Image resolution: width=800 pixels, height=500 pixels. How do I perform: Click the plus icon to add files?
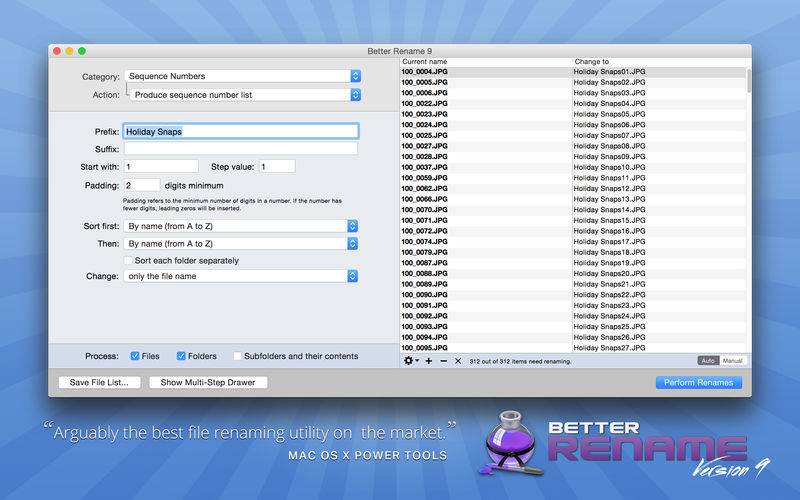(x=429, y=361)
